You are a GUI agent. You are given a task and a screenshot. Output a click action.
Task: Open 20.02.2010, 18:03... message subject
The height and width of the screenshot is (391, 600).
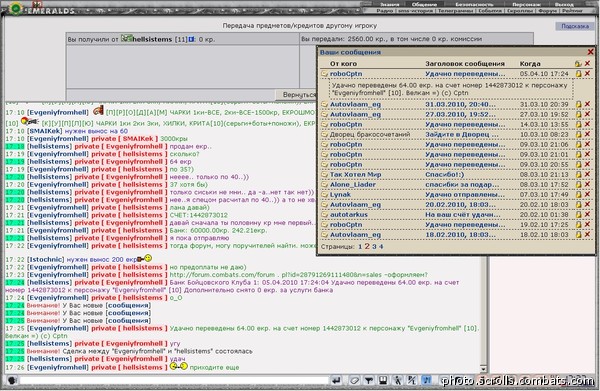[x=461, y=204]
